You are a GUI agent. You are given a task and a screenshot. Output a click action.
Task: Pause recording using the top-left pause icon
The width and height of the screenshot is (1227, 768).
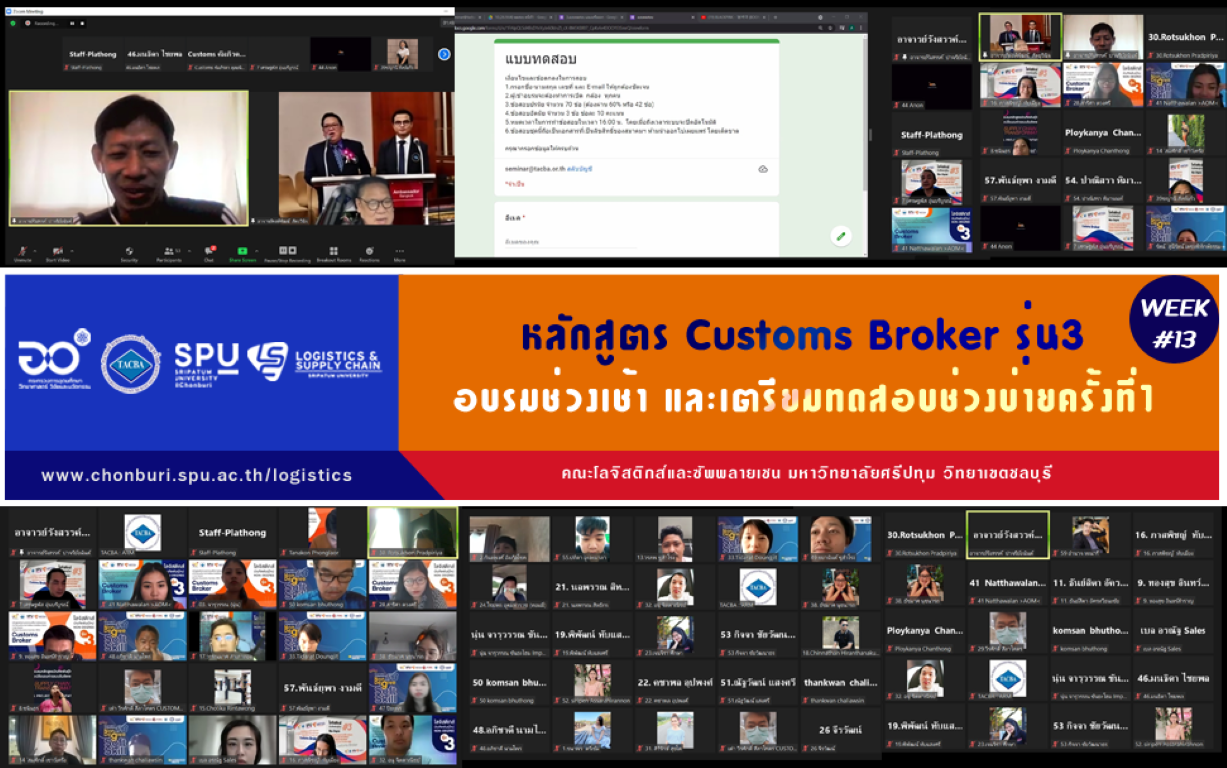pos(73,23)
